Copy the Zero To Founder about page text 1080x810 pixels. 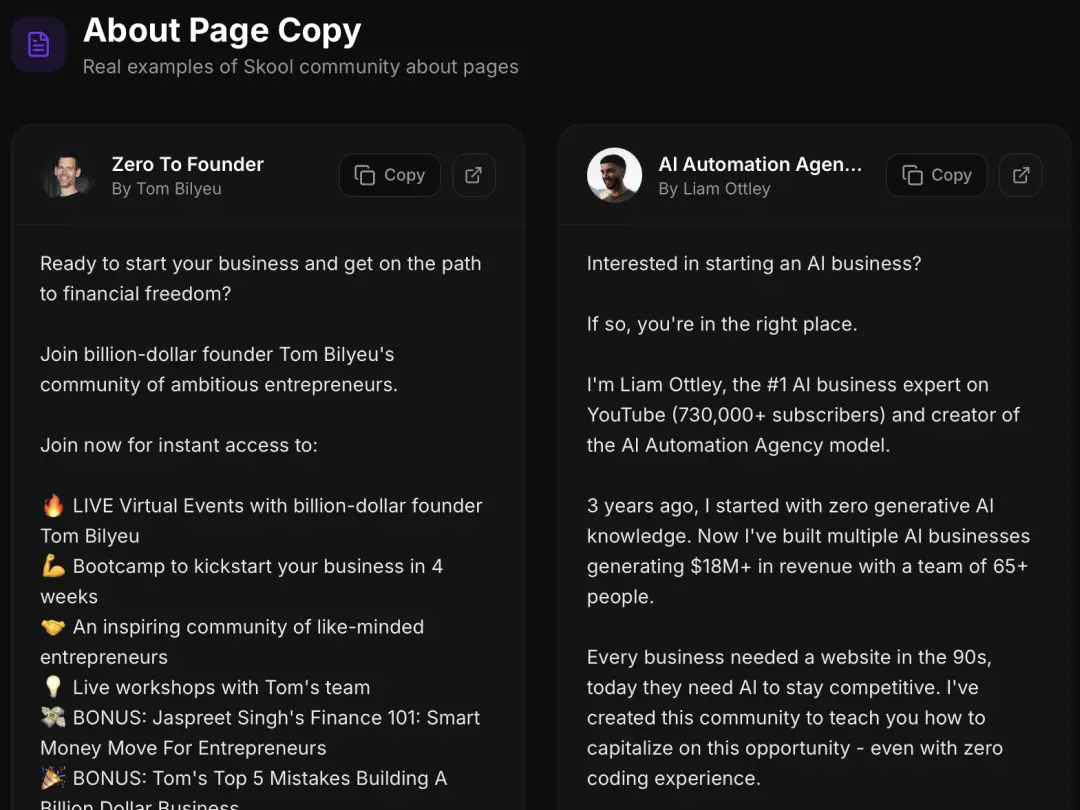389,175
